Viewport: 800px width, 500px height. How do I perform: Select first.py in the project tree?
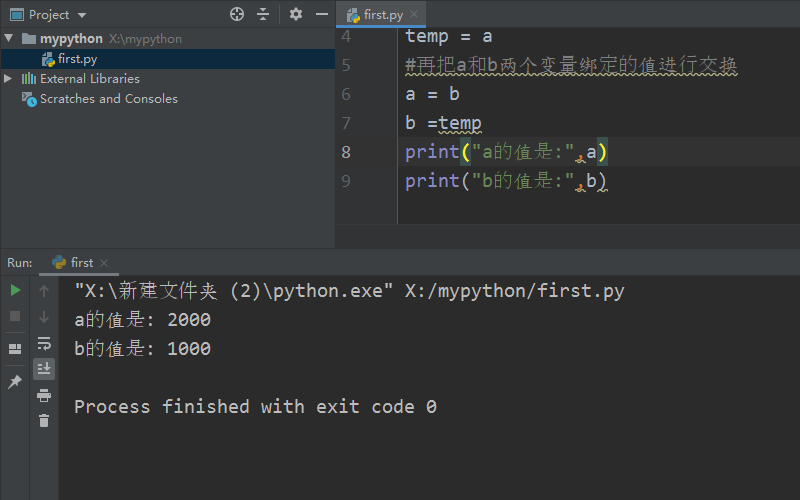tap(77, 59)
